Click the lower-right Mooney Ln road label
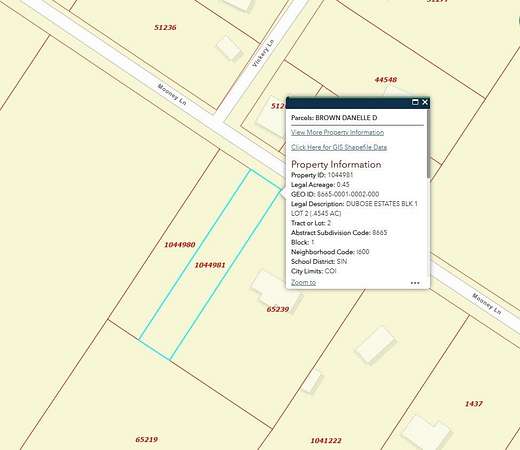The height and width of the screenshot is (450, 520). [x=487, y=304]
